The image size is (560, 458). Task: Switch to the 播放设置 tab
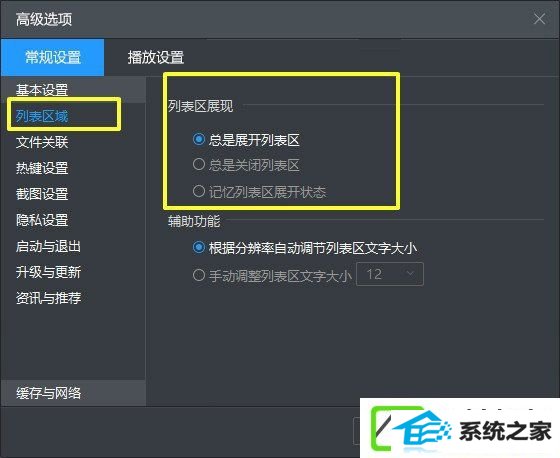tap(156, 58)
